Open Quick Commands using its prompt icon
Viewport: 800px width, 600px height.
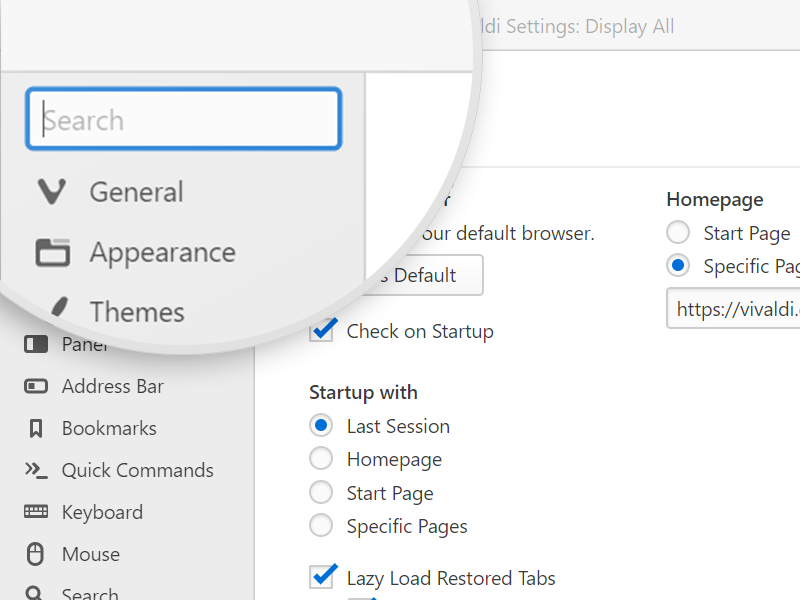click(36, 470)
